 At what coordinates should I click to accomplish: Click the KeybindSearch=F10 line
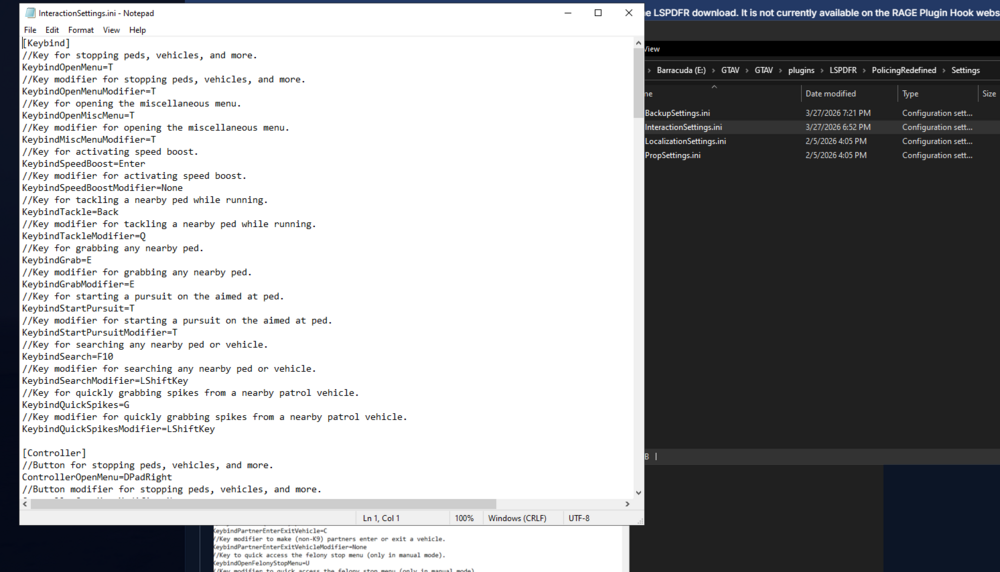pos(68,356)
